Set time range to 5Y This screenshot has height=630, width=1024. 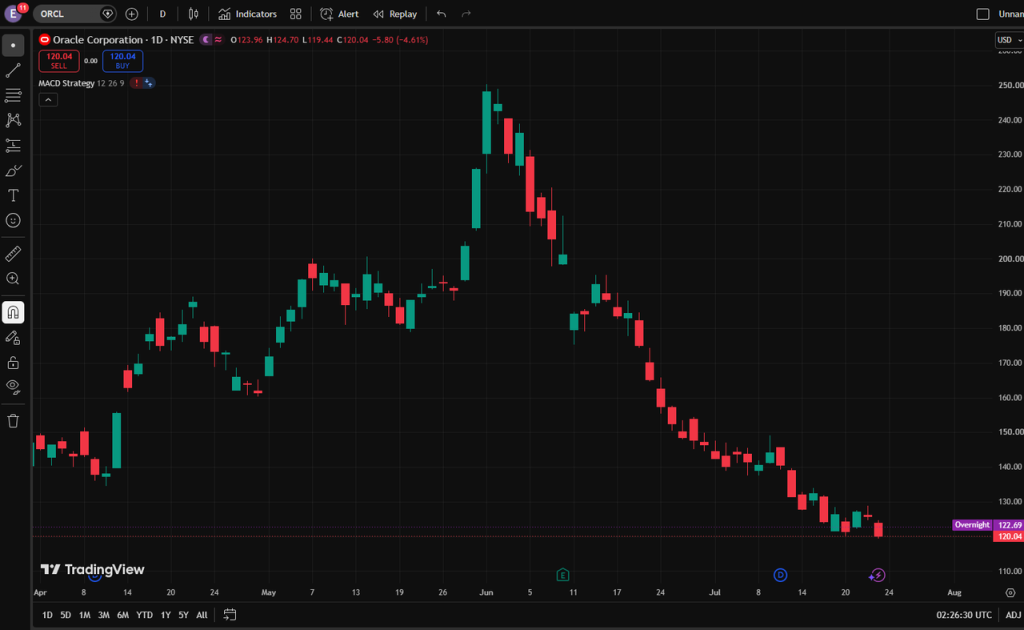[x=184, y=615]
